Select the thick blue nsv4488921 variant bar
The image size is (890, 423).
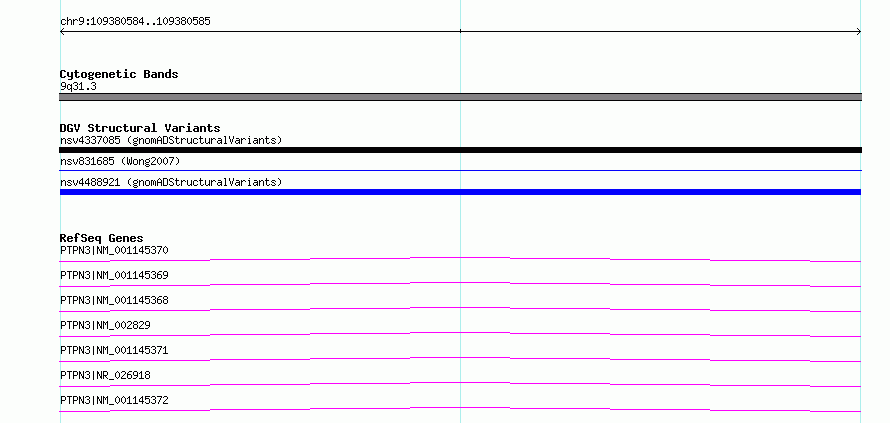460,192
